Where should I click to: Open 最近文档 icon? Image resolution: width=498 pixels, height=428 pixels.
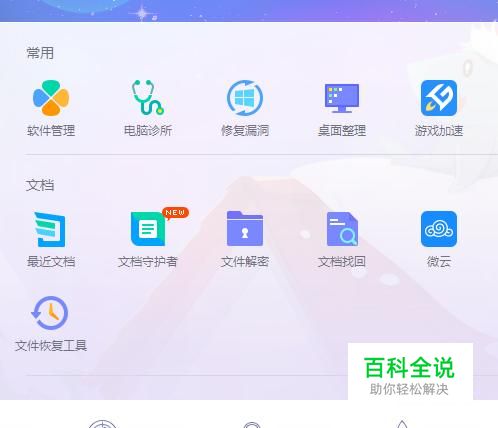click(x=50, y=229)
